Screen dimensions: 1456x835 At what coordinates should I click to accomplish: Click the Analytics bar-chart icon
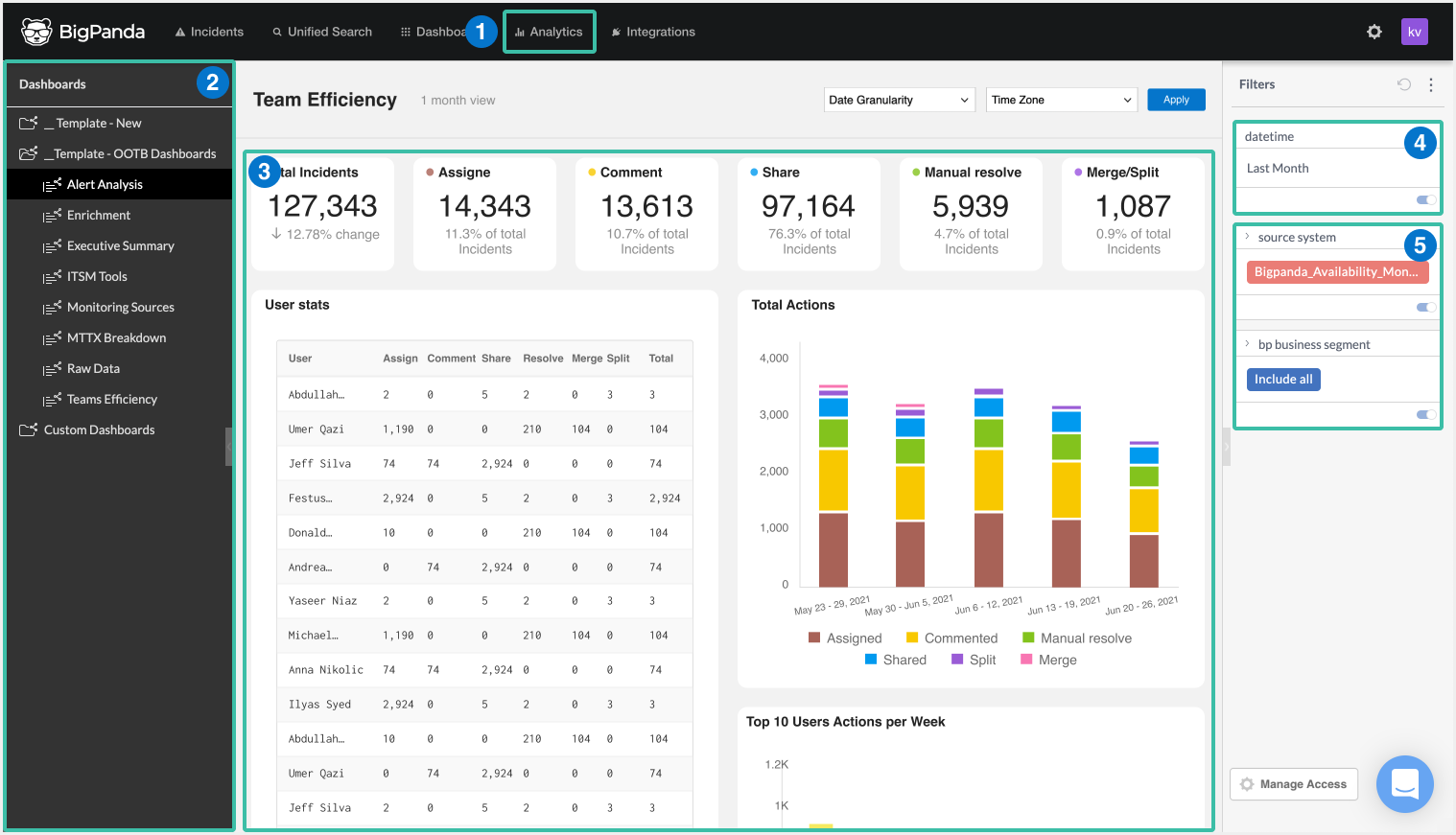519,31
